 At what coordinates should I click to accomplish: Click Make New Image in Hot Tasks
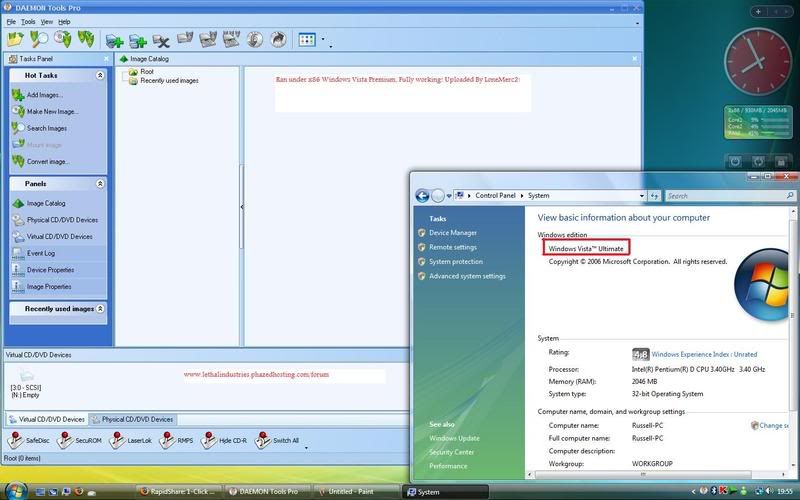tap(45, 111)
